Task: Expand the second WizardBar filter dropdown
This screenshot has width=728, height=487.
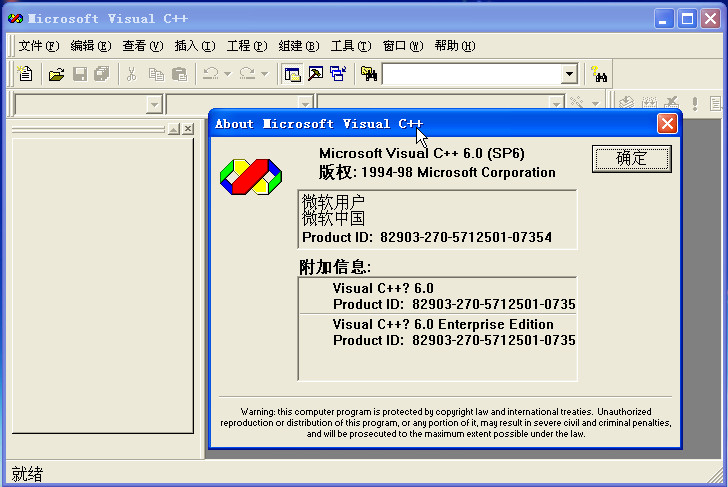Action: coord(305,104)
